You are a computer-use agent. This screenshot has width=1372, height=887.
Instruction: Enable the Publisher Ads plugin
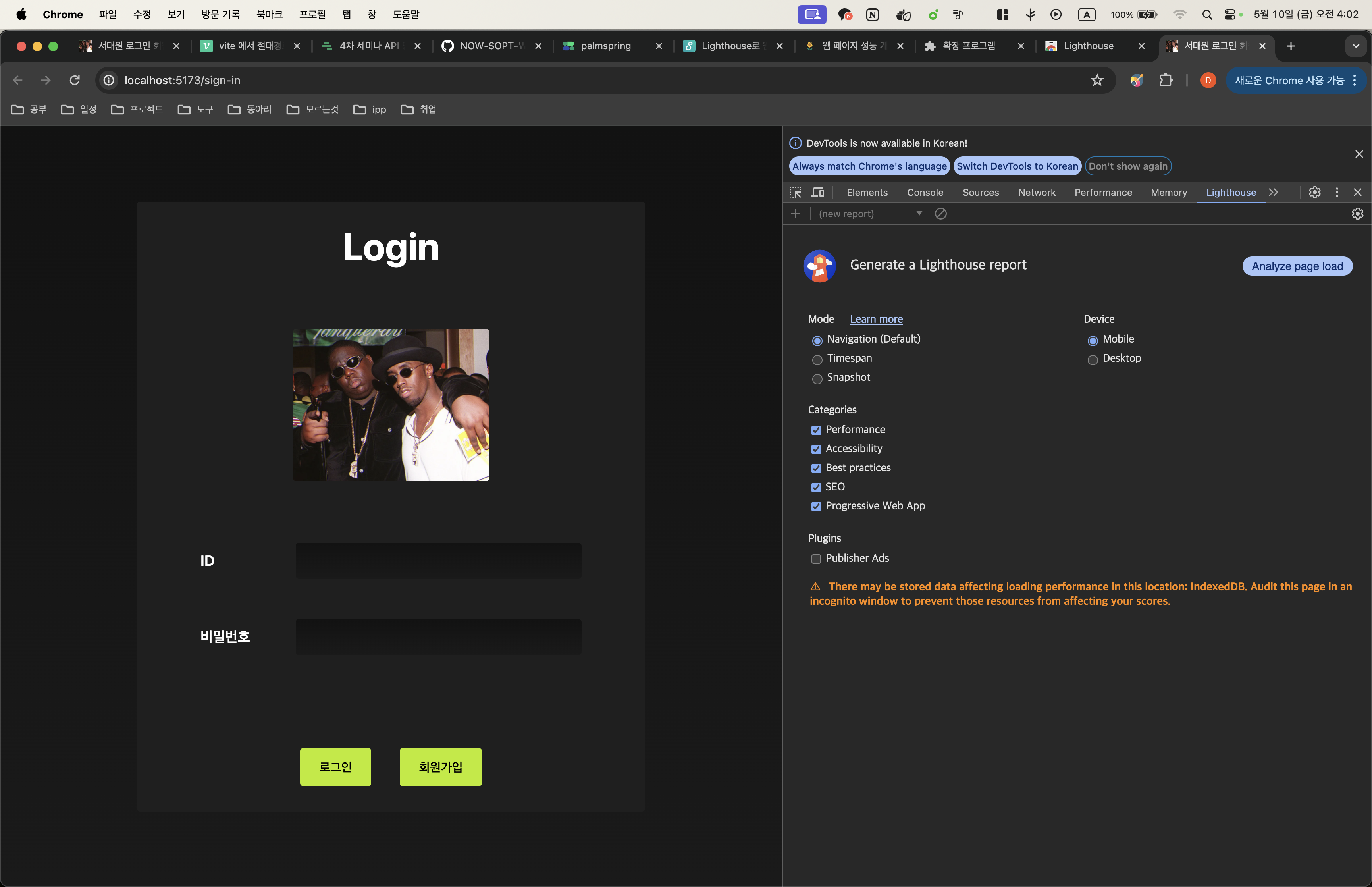tap(816, 559)
